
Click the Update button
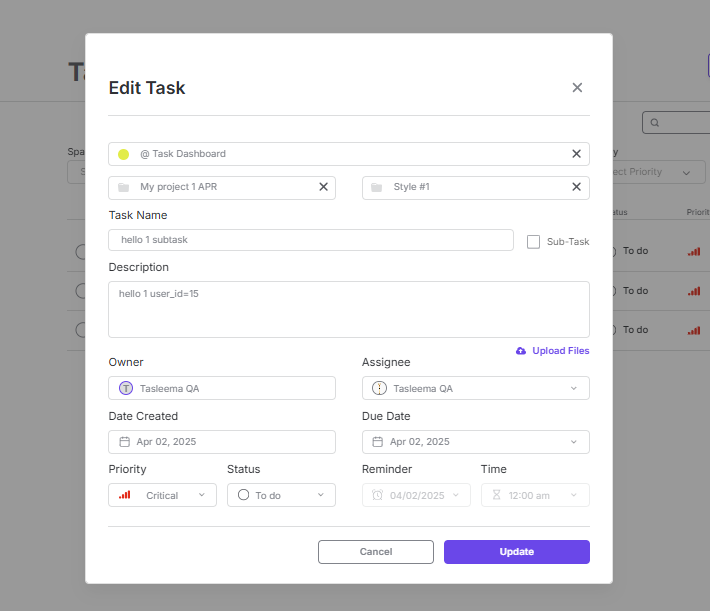(516, 552)
